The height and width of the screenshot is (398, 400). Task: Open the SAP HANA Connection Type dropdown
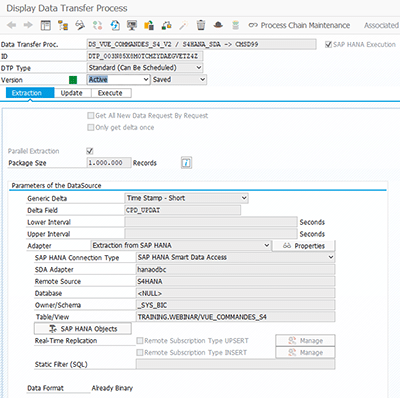click(235, 257)
